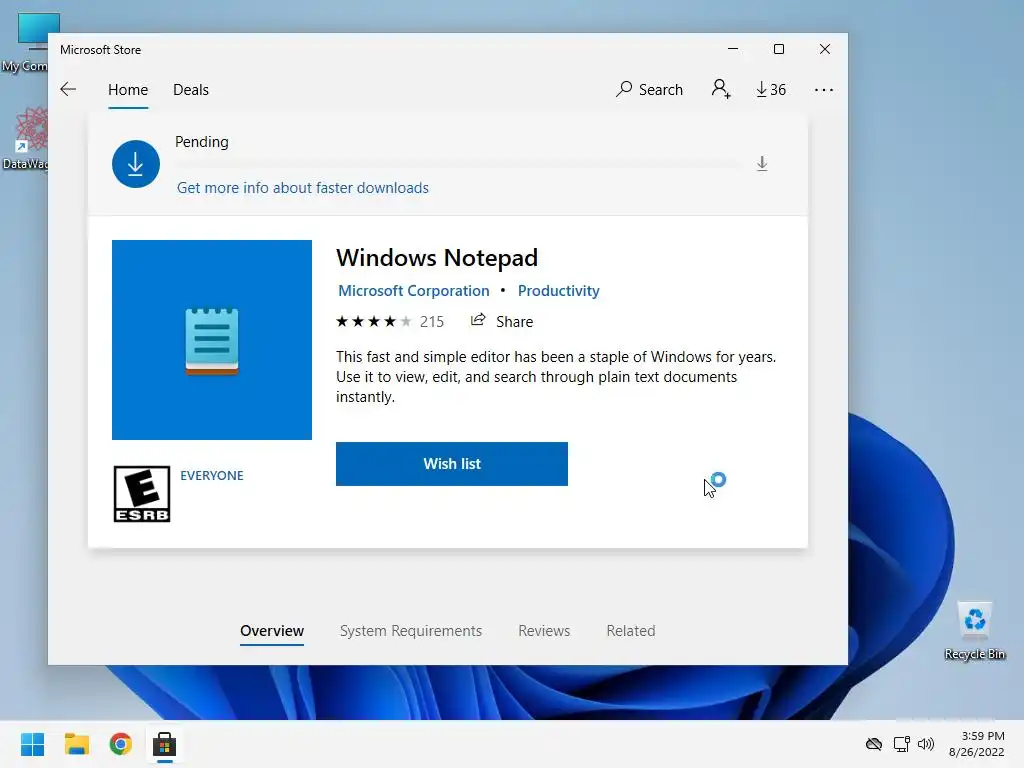Viewport: 1024px width, 768px height.
Task: Open the Windows Start menu
Action: (32, 744)
